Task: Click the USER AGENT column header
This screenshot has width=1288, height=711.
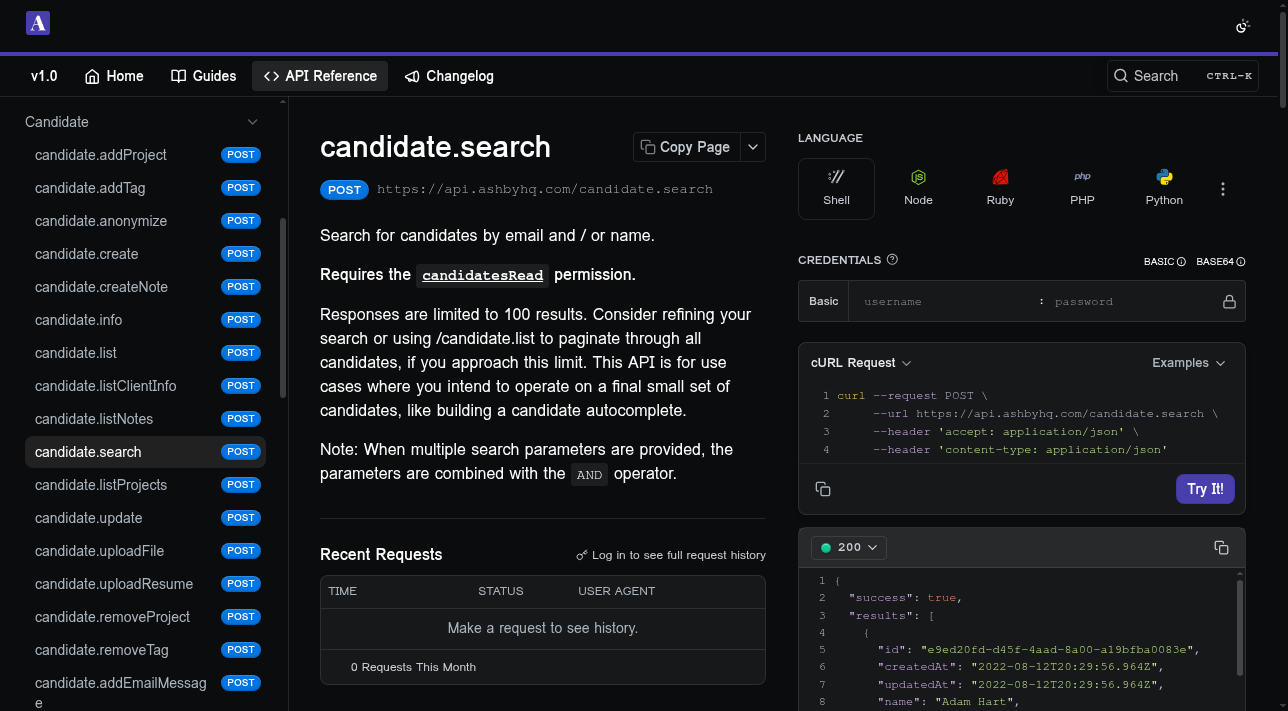Action: pyautogui.click(x=616, y=591)
